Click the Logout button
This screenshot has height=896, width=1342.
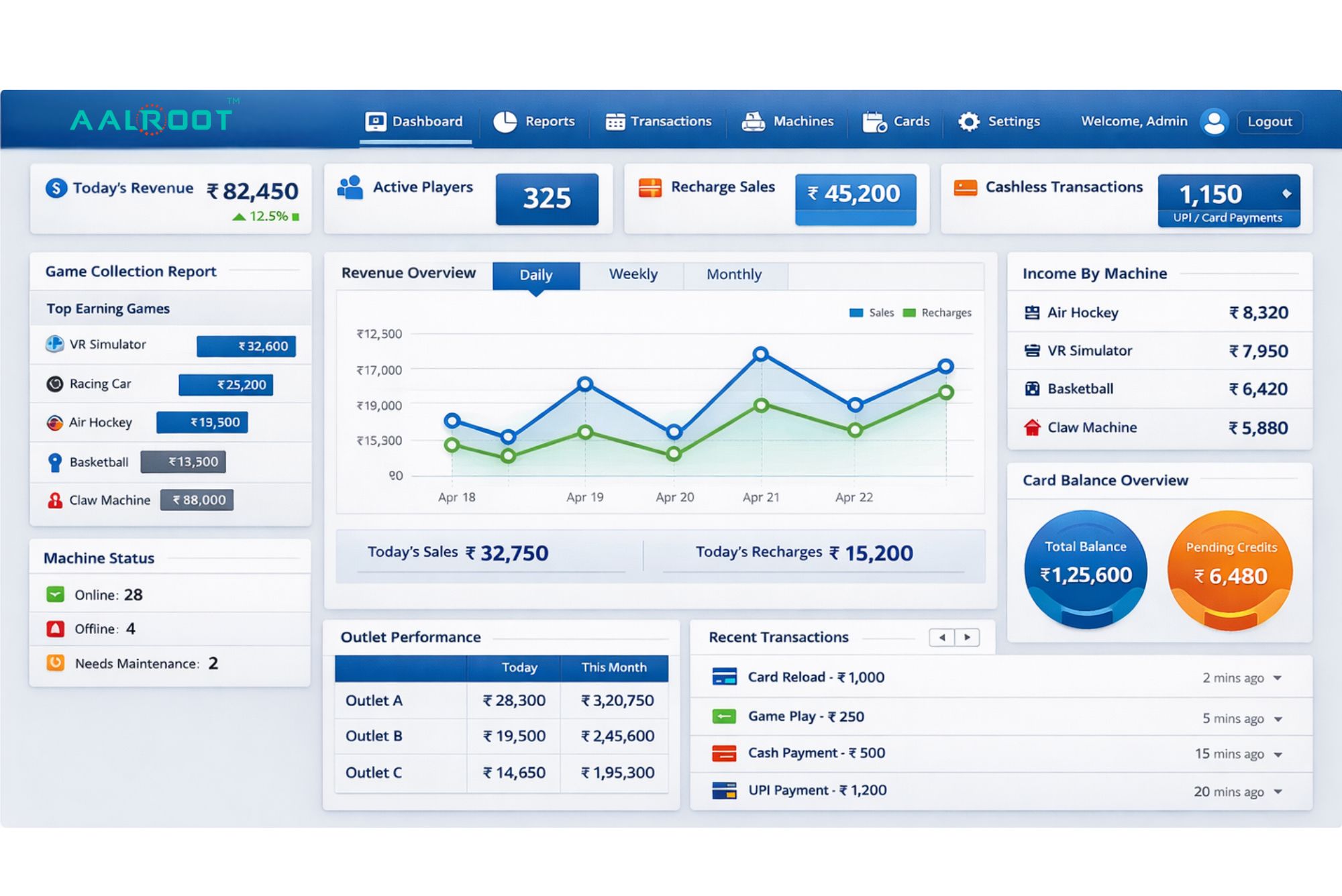click(1269, 121)
